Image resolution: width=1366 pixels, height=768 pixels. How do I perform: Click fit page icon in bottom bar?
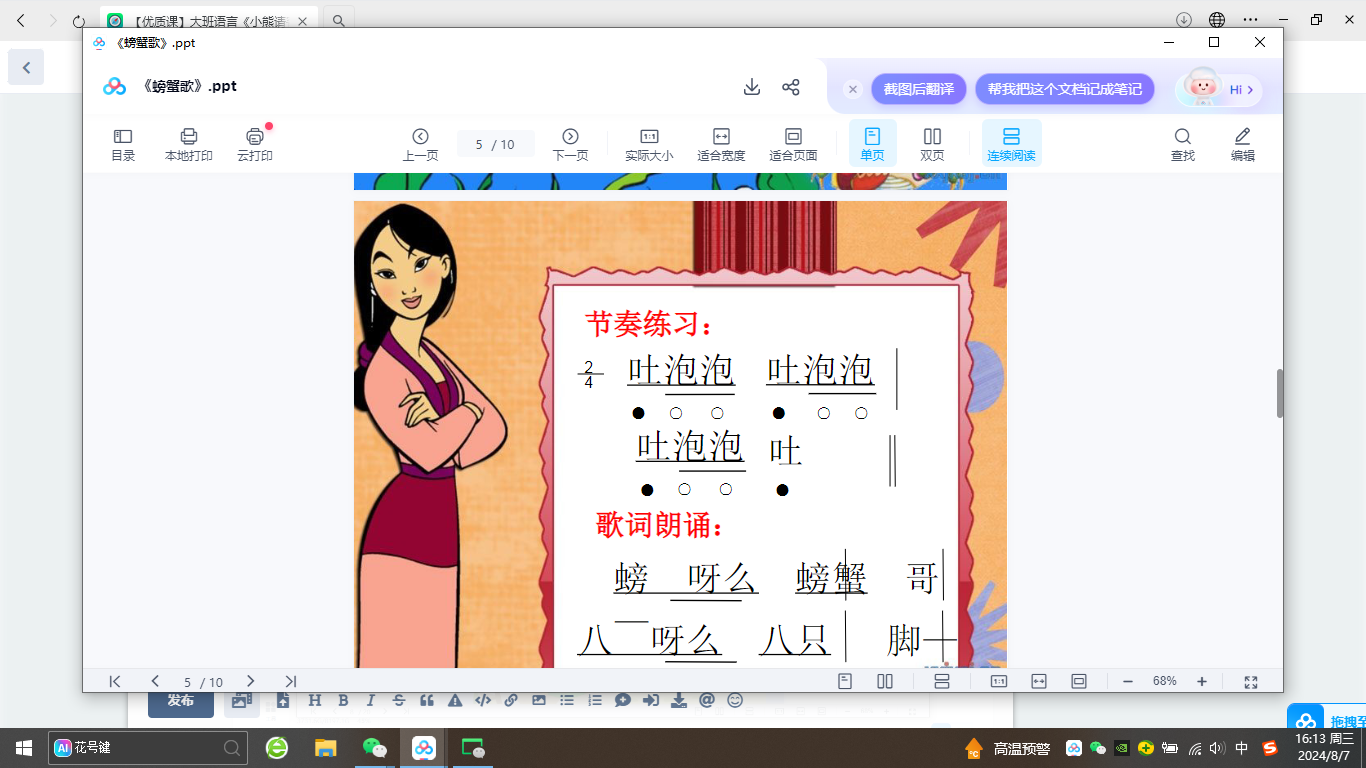(1079, 681)
